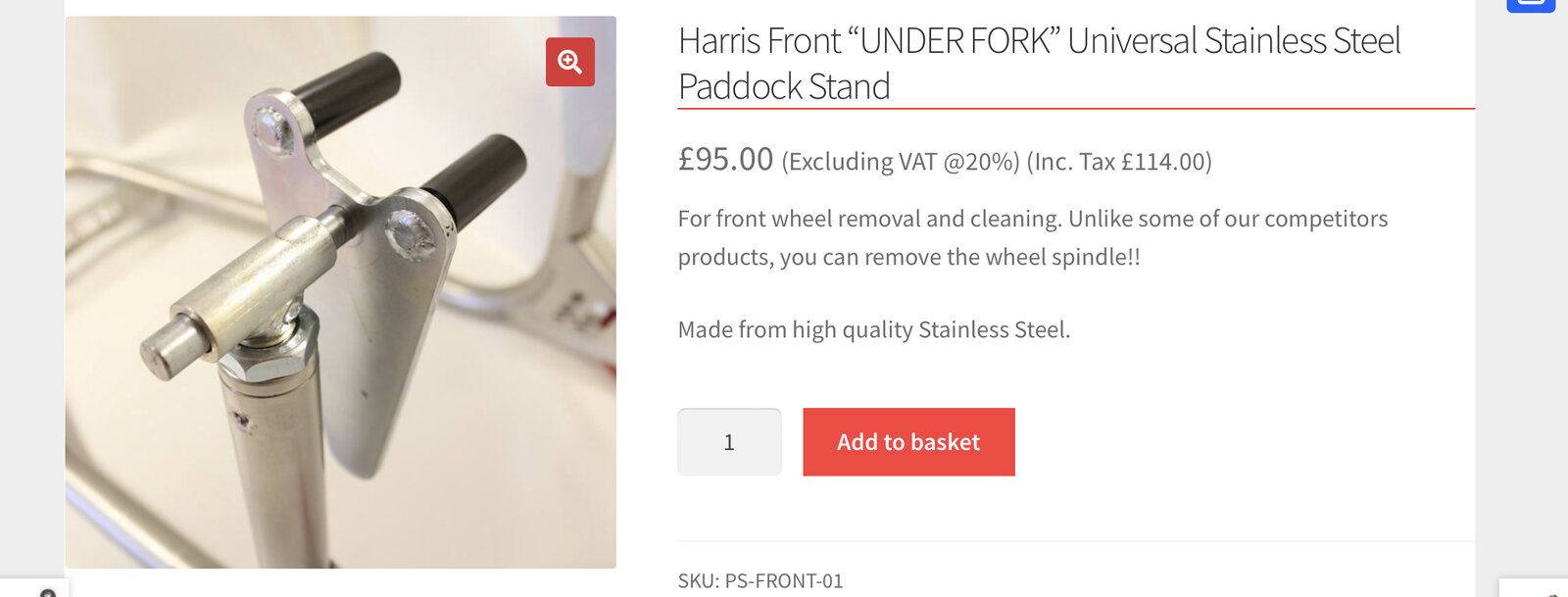This screenshot has width=1568, height=597.
Task: Click the divider line above the SKU
Action: click(1076, 541)
